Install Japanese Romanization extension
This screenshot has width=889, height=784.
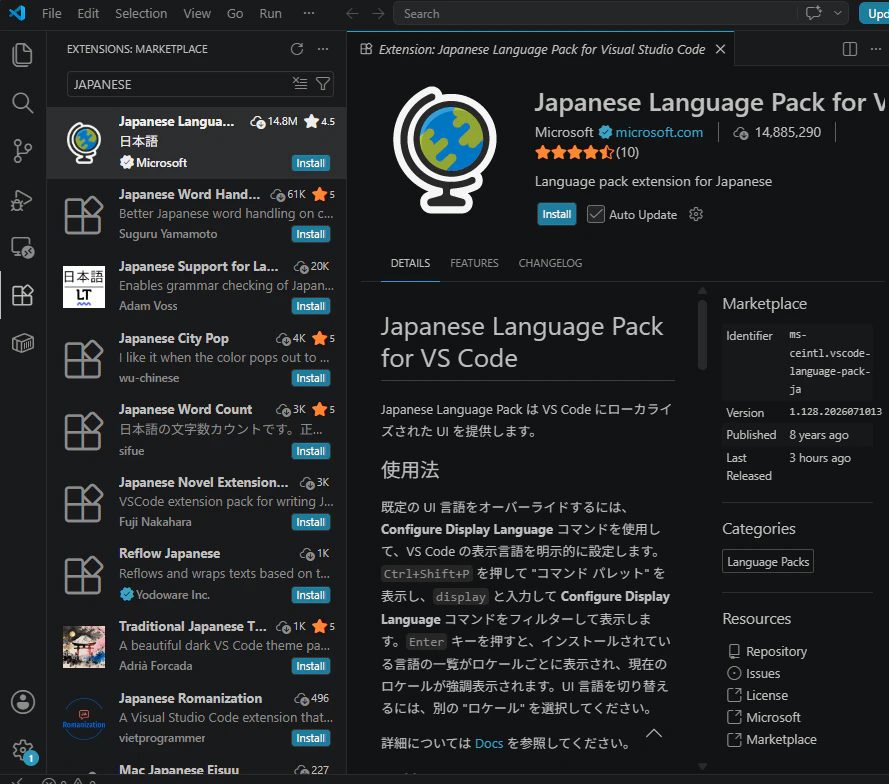click(x=311, y=738)
